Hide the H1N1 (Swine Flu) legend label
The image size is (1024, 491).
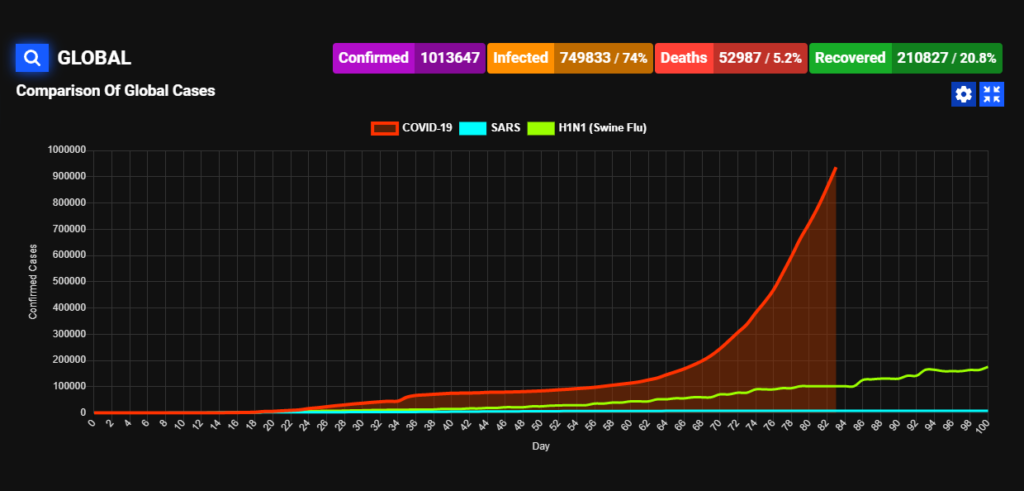[x=608, y=128]
